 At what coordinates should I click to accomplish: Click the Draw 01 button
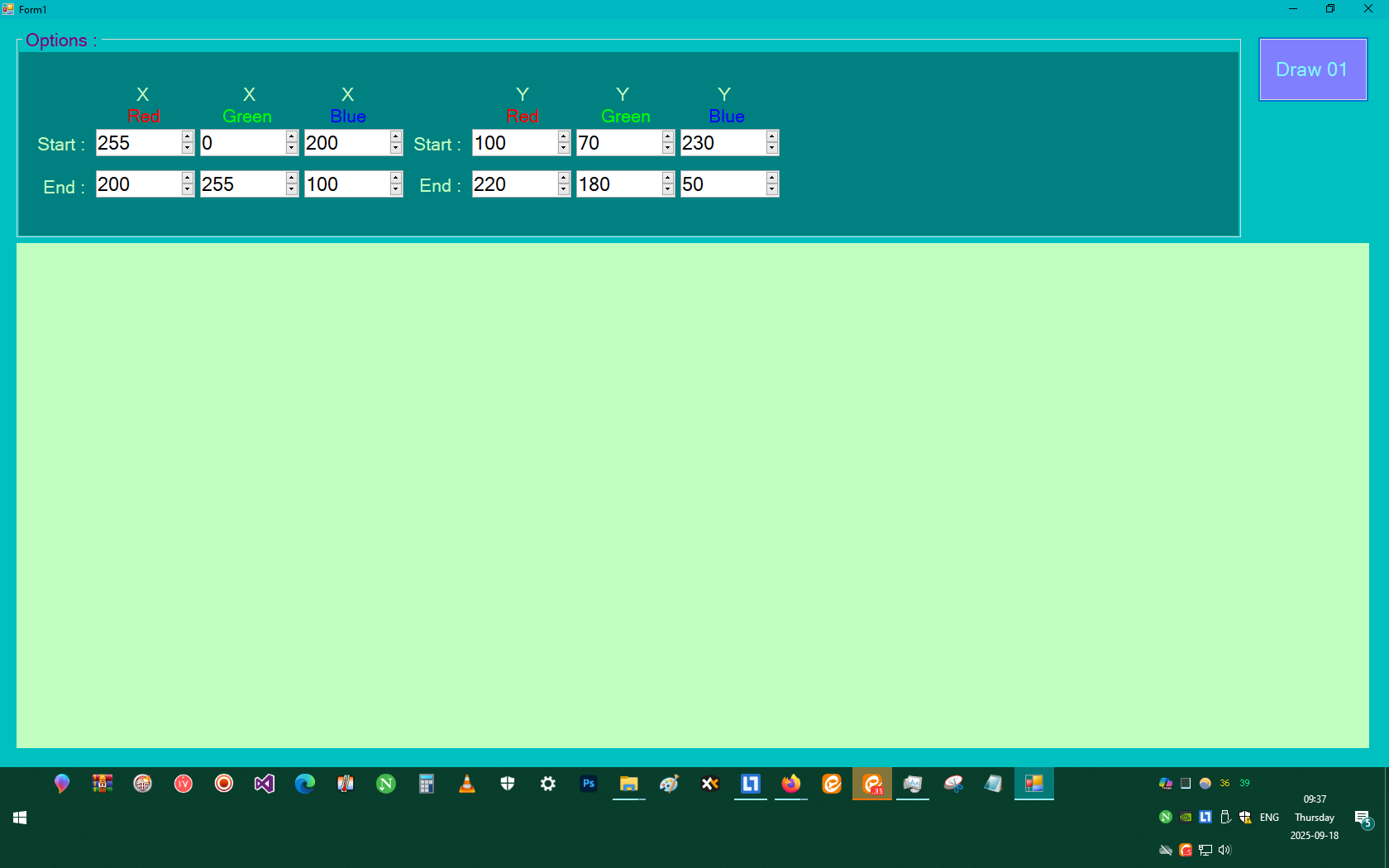1312,69
